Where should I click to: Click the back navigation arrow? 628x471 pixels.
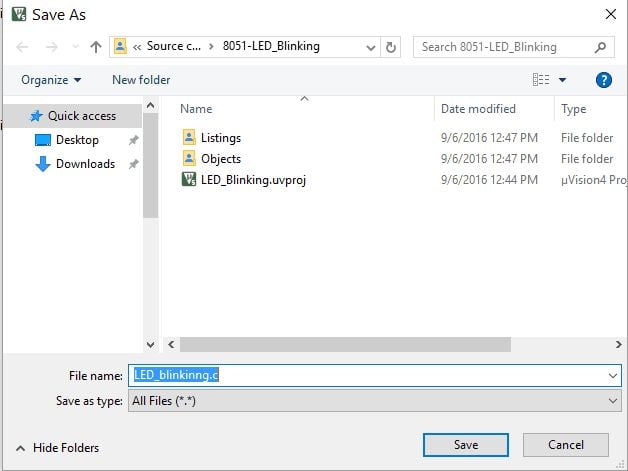(23, 47)
